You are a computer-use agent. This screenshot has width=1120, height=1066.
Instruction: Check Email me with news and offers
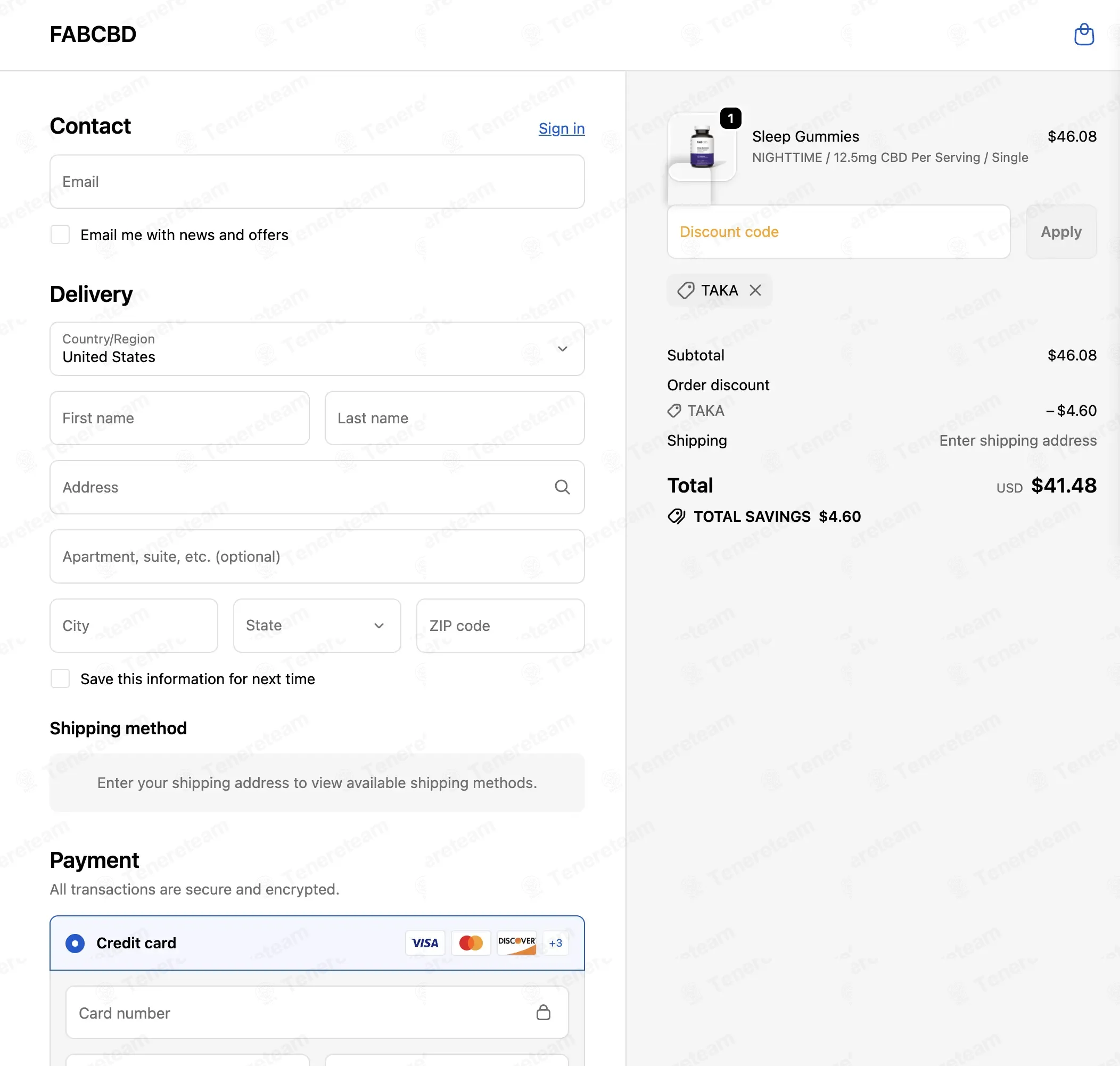point(60,235)
